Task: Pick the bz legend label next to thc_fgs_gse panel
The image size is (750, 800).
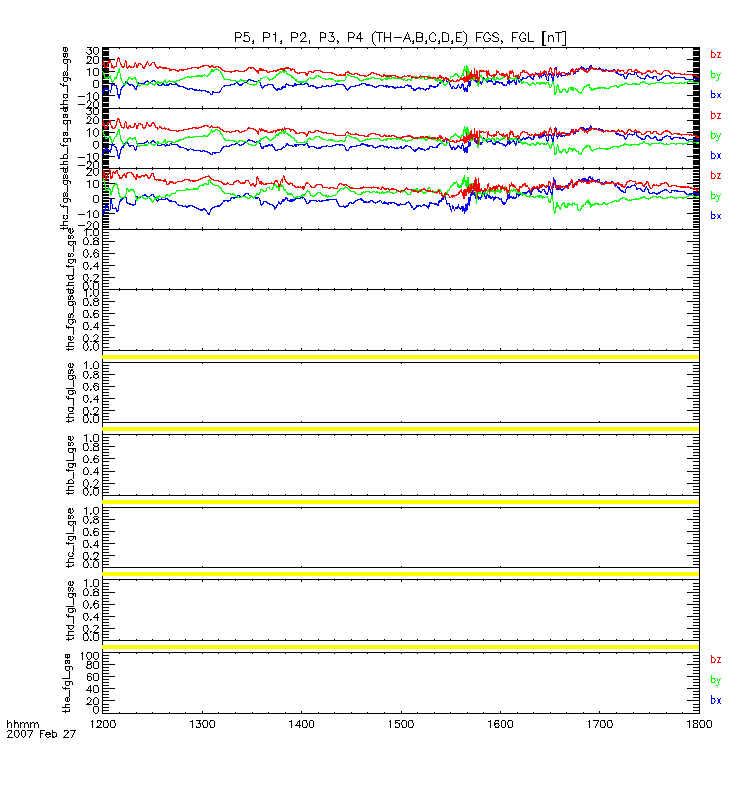Action: 716,176
